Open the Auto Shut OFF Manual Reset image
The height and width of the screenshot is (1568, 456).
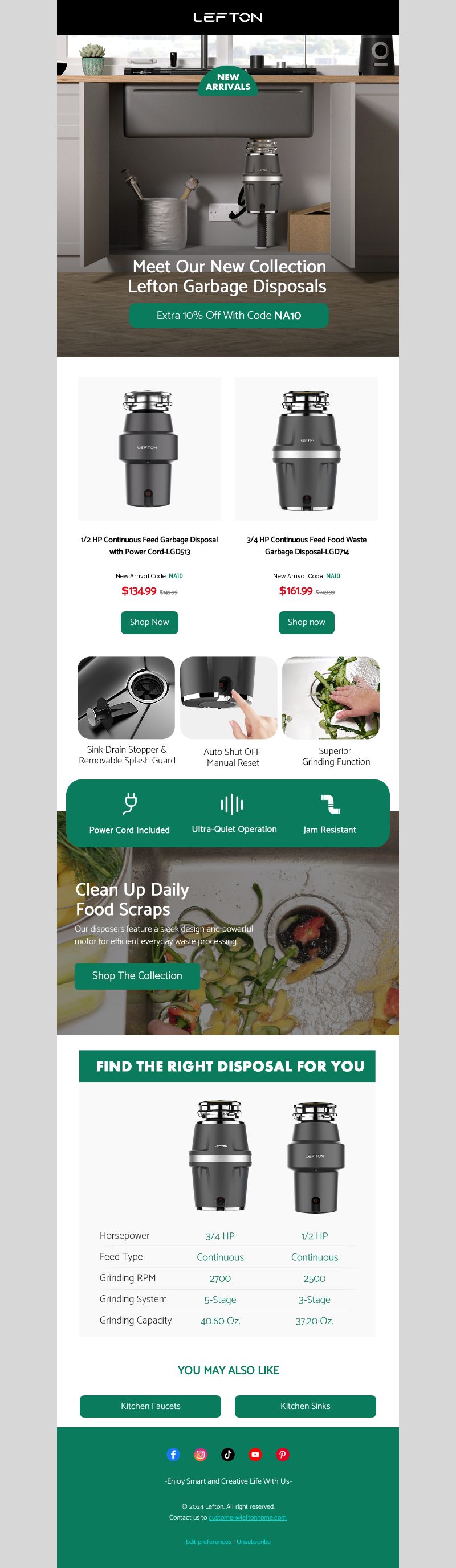pyautogui.click(x=229, y=697)
